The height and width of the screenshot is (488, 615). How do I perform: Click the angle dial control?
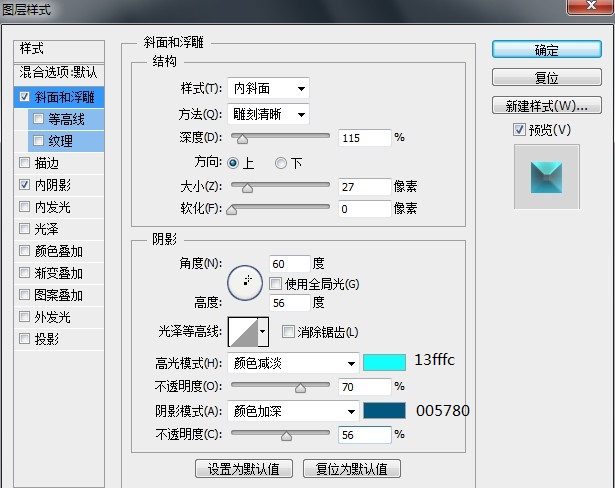(245, 282)
